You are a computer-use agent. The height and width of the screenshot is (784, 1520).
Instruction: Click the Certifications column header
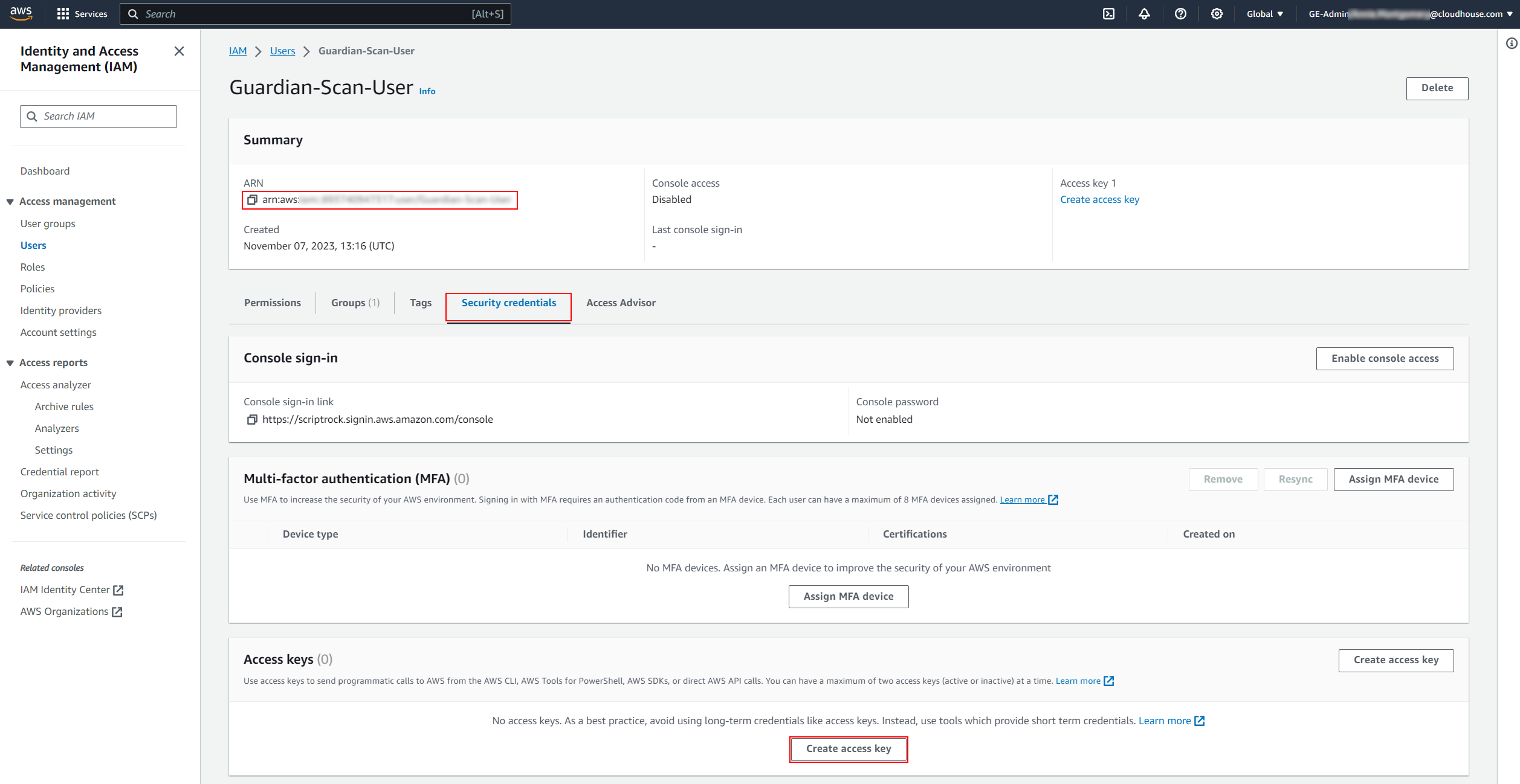click(914, 534)
